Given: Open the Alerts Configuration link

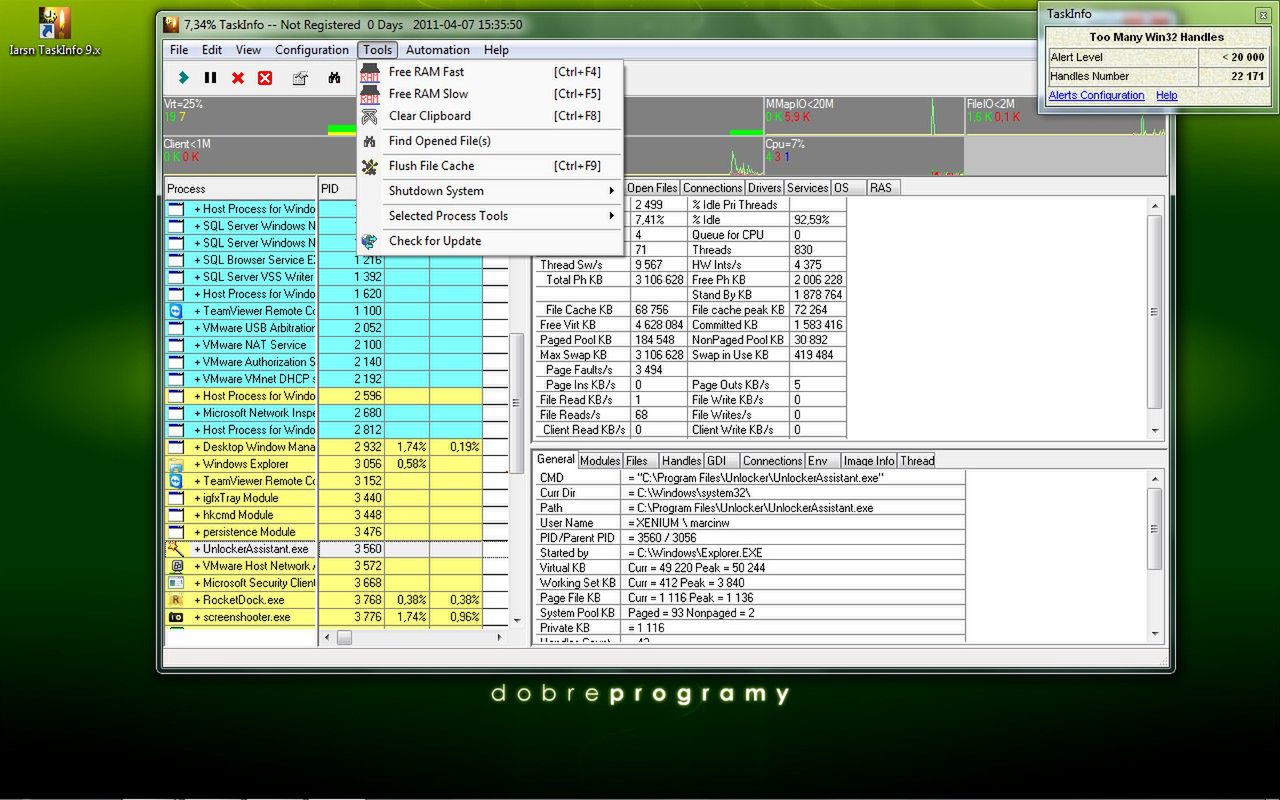Looking at the screenshot, I should tap(1096, 96).
